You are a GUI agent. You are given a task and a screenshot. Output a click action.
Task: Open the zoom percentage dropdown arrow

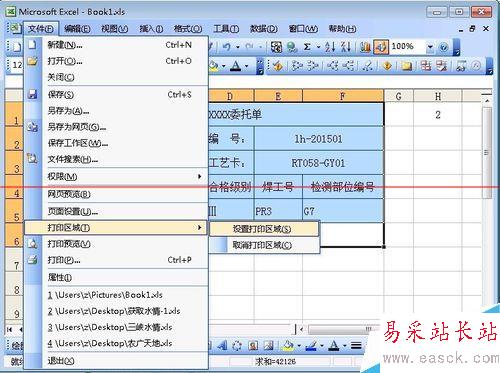pyautogui.click(x=430, y=47)
